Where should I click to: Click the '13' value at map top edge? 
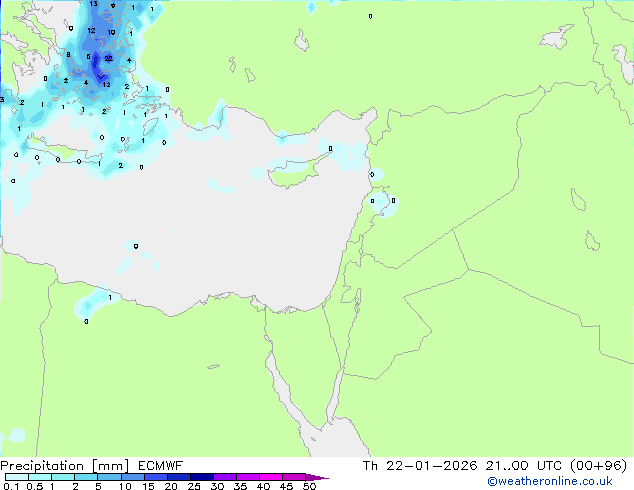93,4
